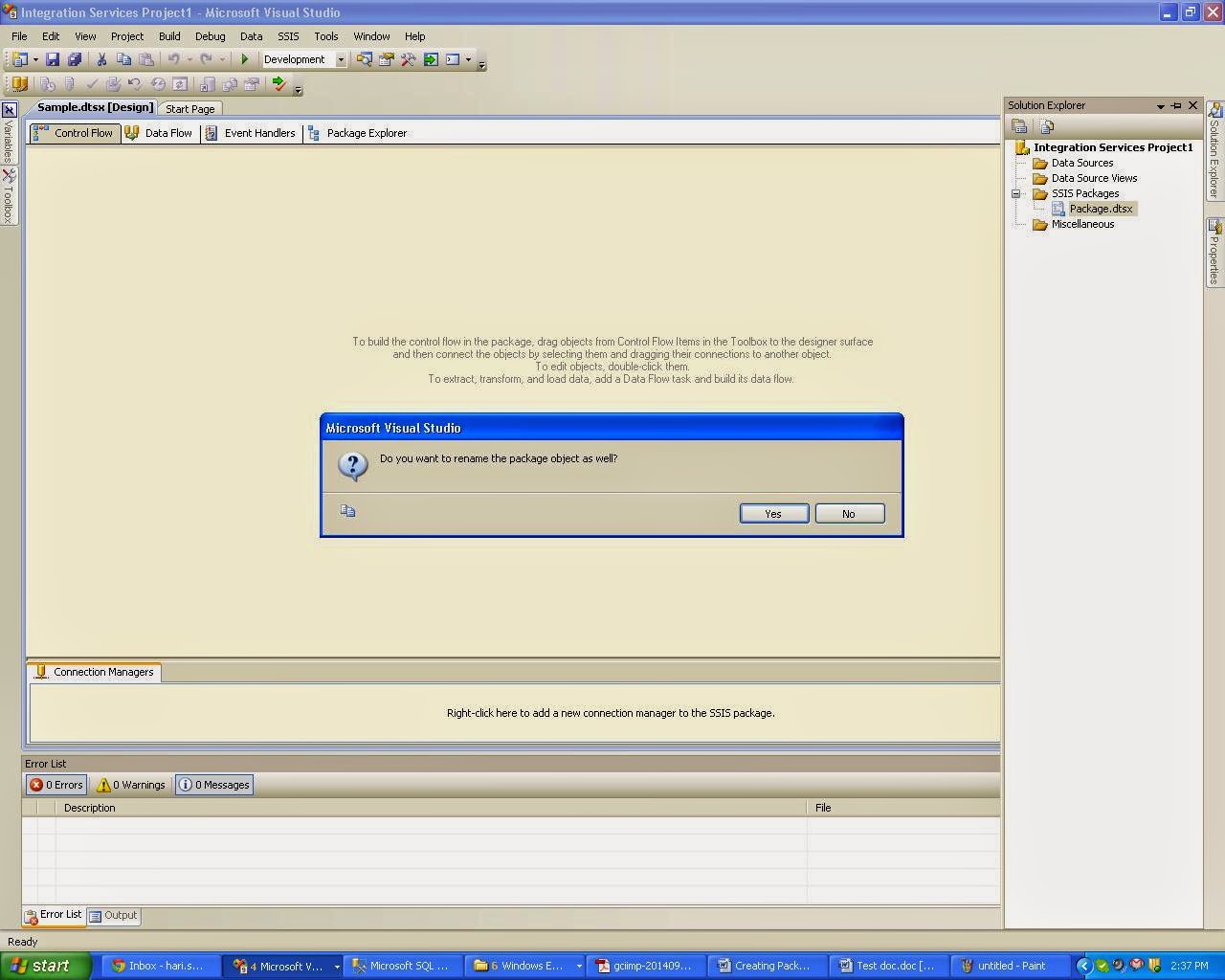
Task: Select the Data Sources folder
Action: pyautogui.click(x=1081, y=163)
